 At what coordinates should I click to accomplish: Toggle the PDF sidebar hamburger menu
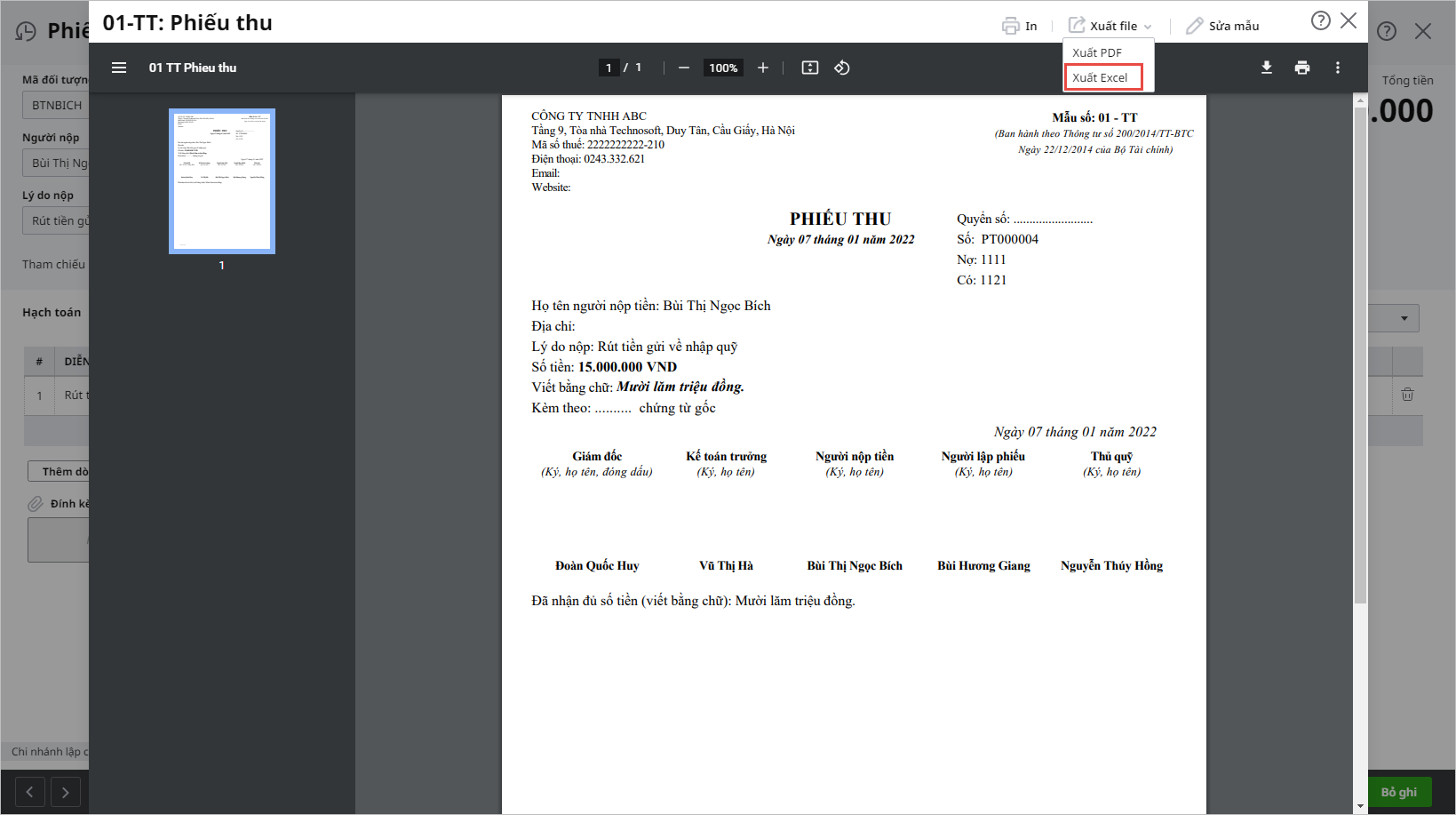click(x=119, y=68)
